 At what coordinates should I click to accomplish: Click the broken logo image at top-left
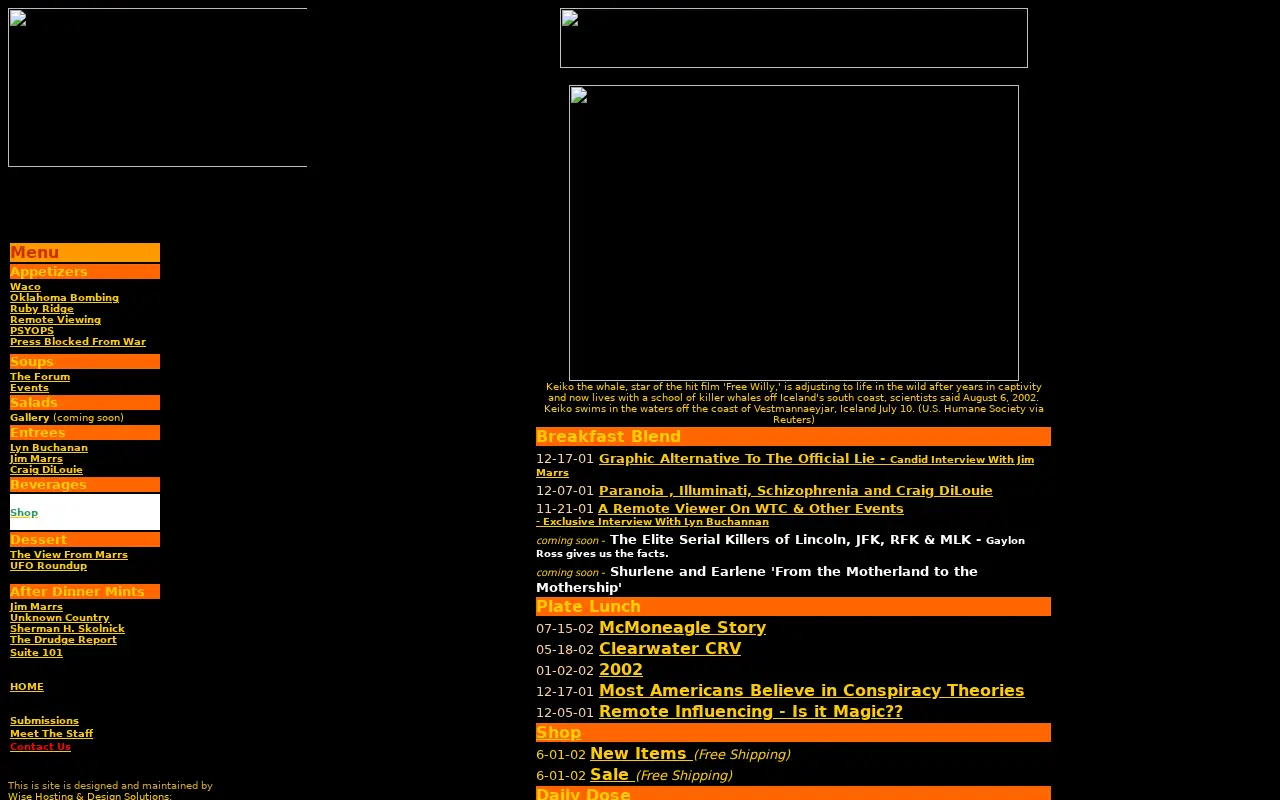tap(158, 87)
